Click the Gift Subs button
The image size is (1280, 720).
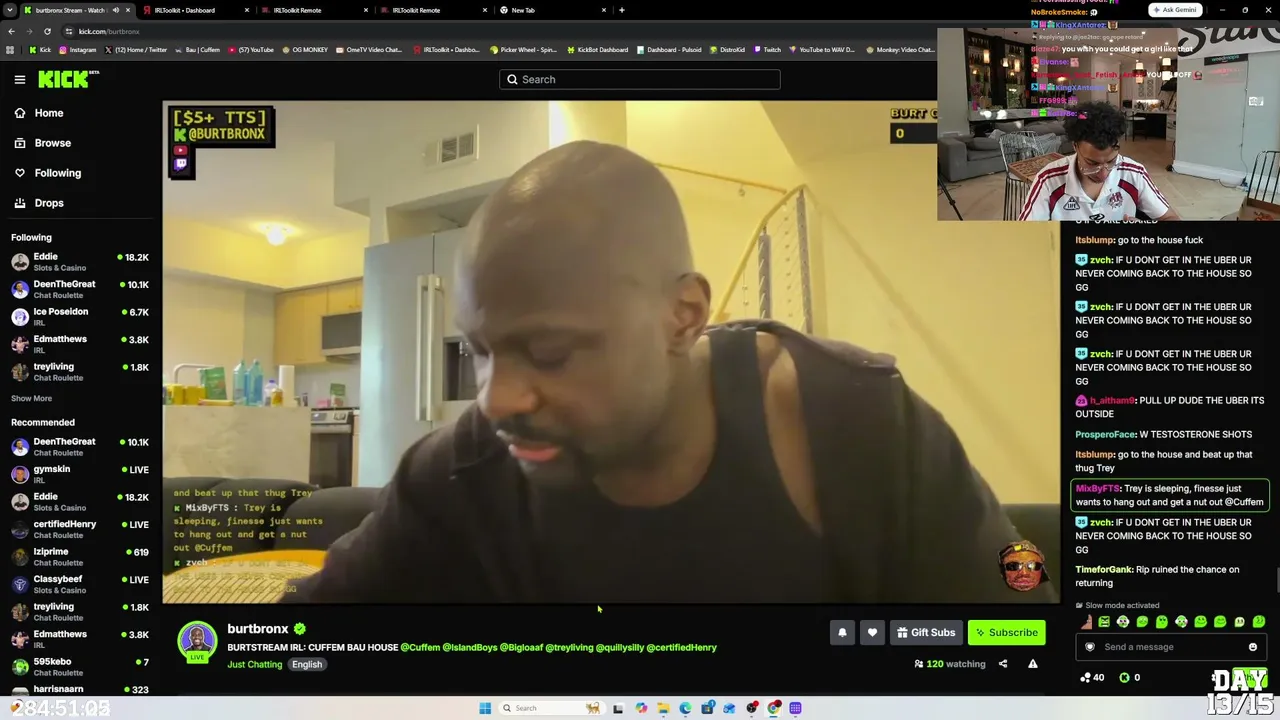click(x=926, y=632)
